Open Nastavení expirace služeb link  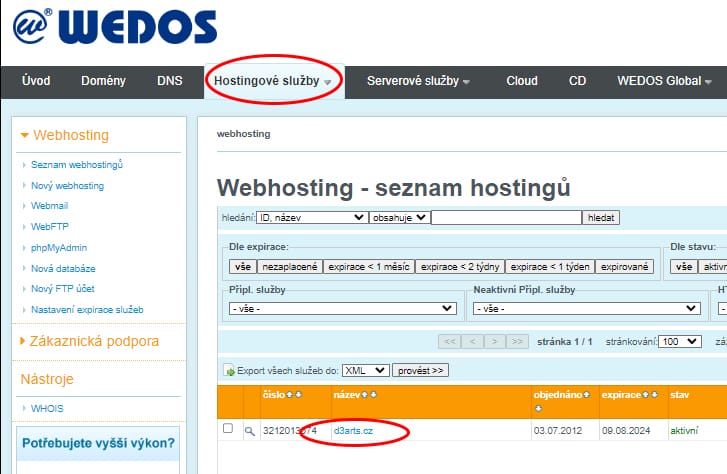coord(87,309)
